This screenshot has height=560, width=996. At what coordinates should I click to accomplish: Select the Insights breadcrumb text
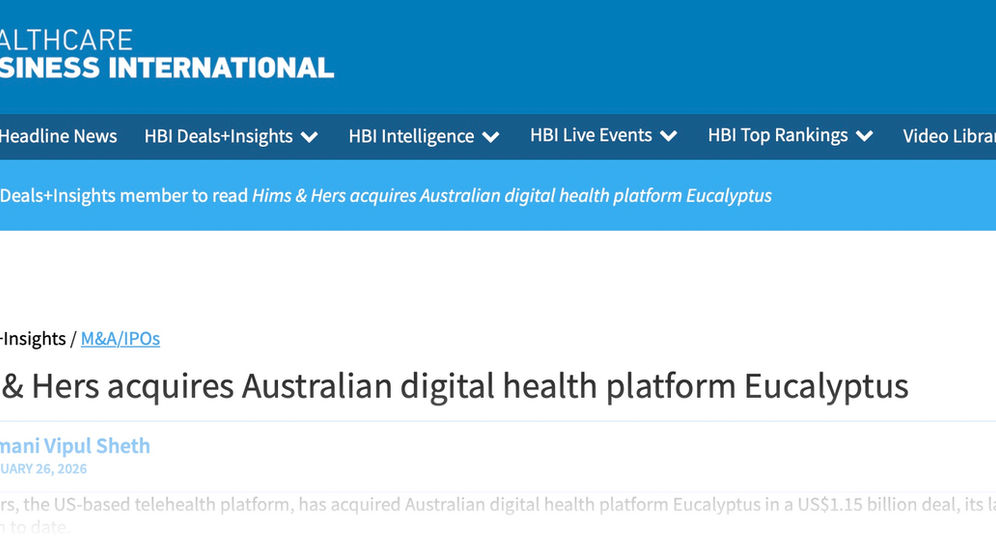pyautogui.click(x=33, y=338)
